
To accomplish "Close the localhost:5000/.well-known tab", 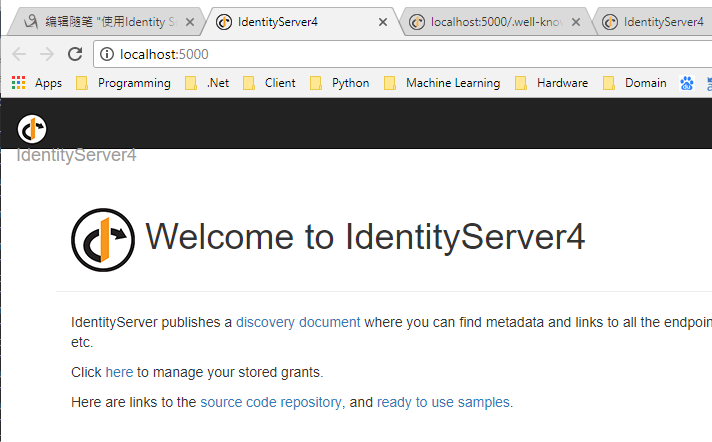I will 576,22.
